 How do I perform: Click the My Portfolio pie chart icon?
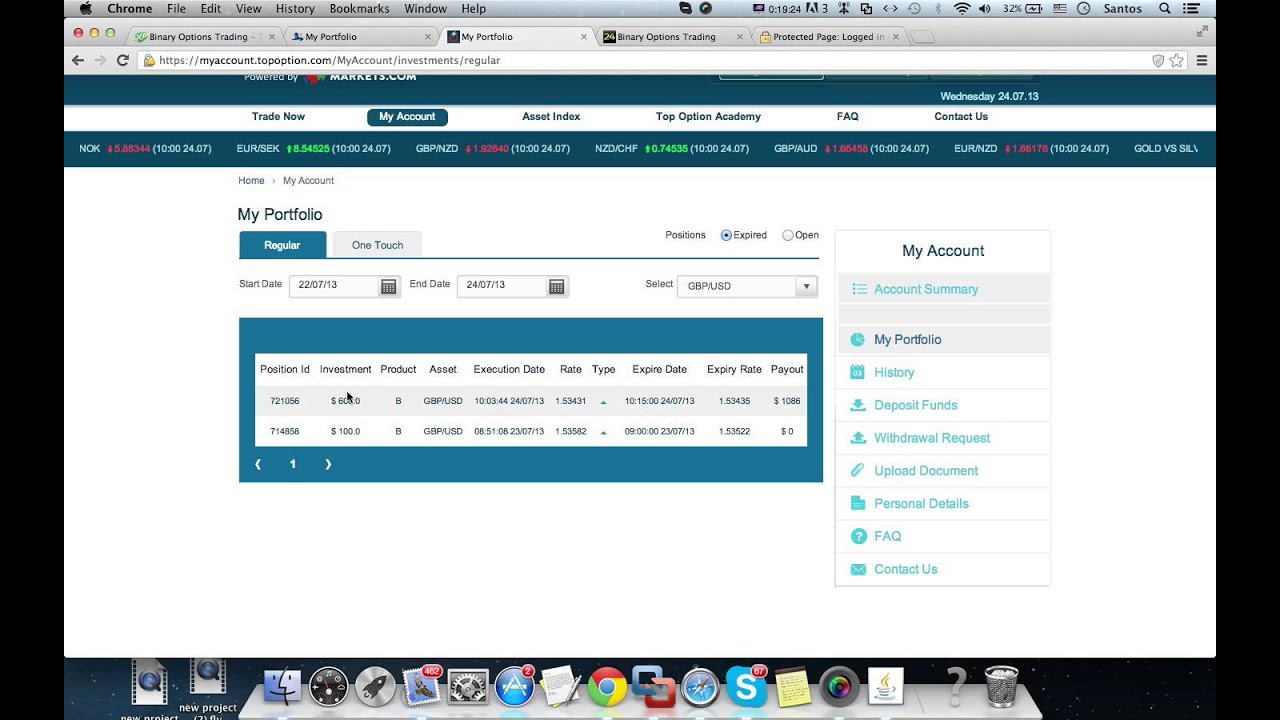pos(857,340)
